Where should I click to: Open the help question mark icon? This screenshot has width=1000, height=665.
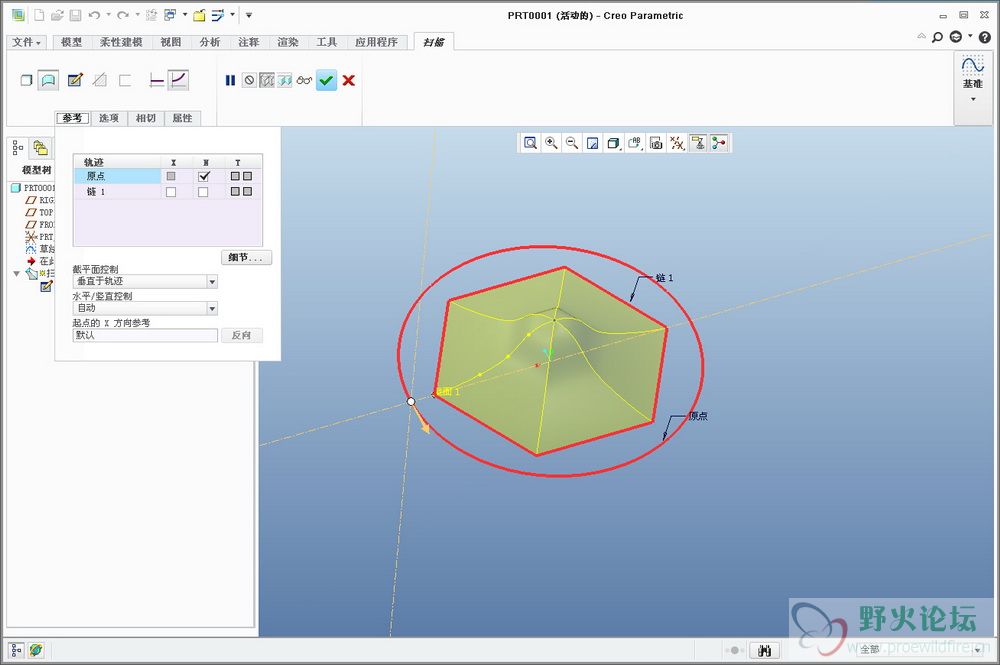pyautogui.click(x=984, y=37)
